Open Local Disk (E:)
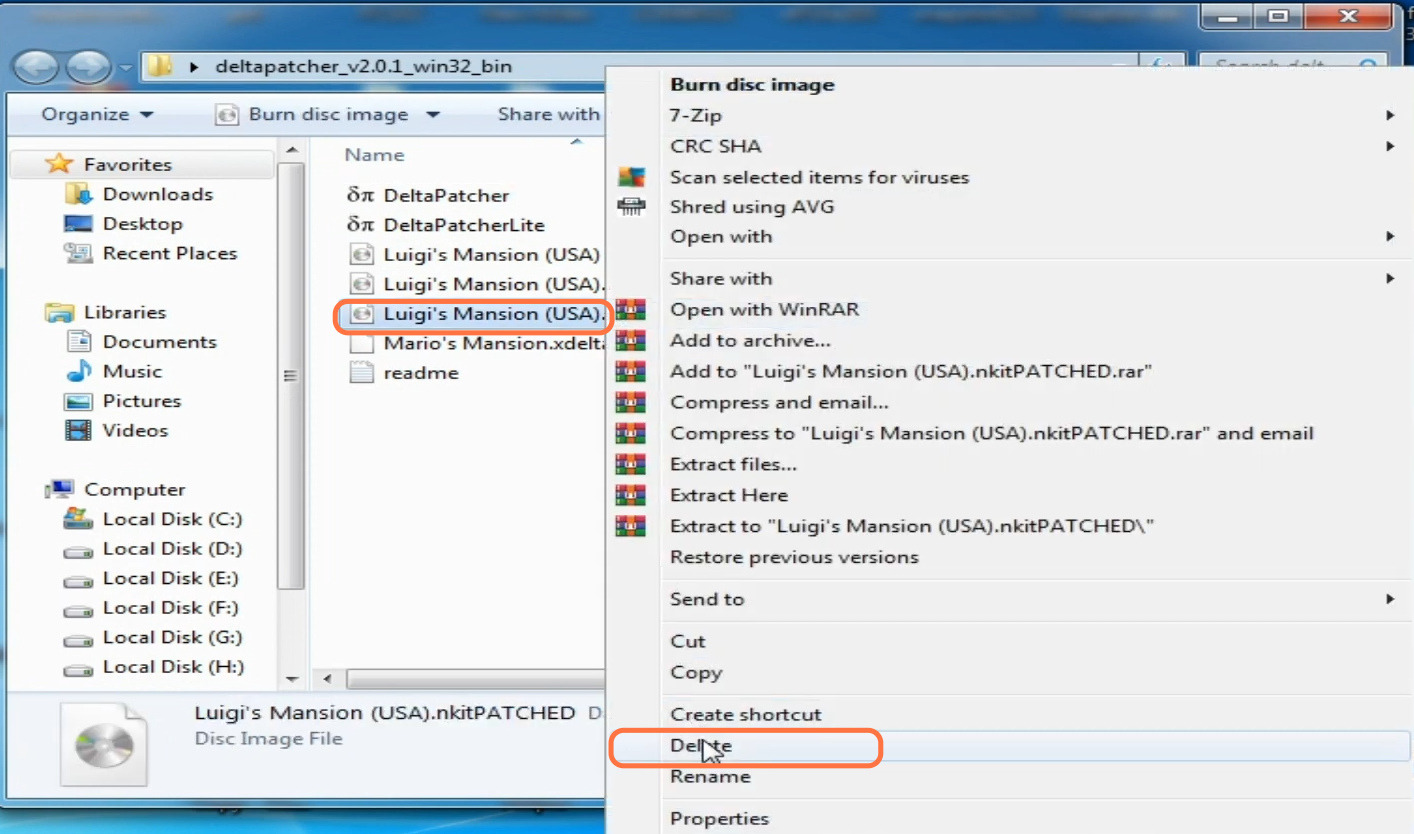Viewport: 1414px width, 834px height. click(x=172, y=578)
